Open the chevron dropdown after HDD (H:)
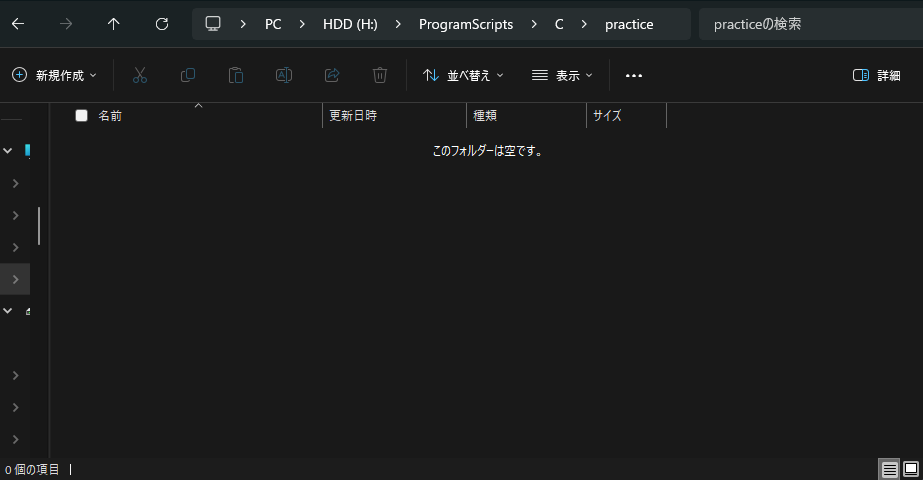 tap(399, 24)
